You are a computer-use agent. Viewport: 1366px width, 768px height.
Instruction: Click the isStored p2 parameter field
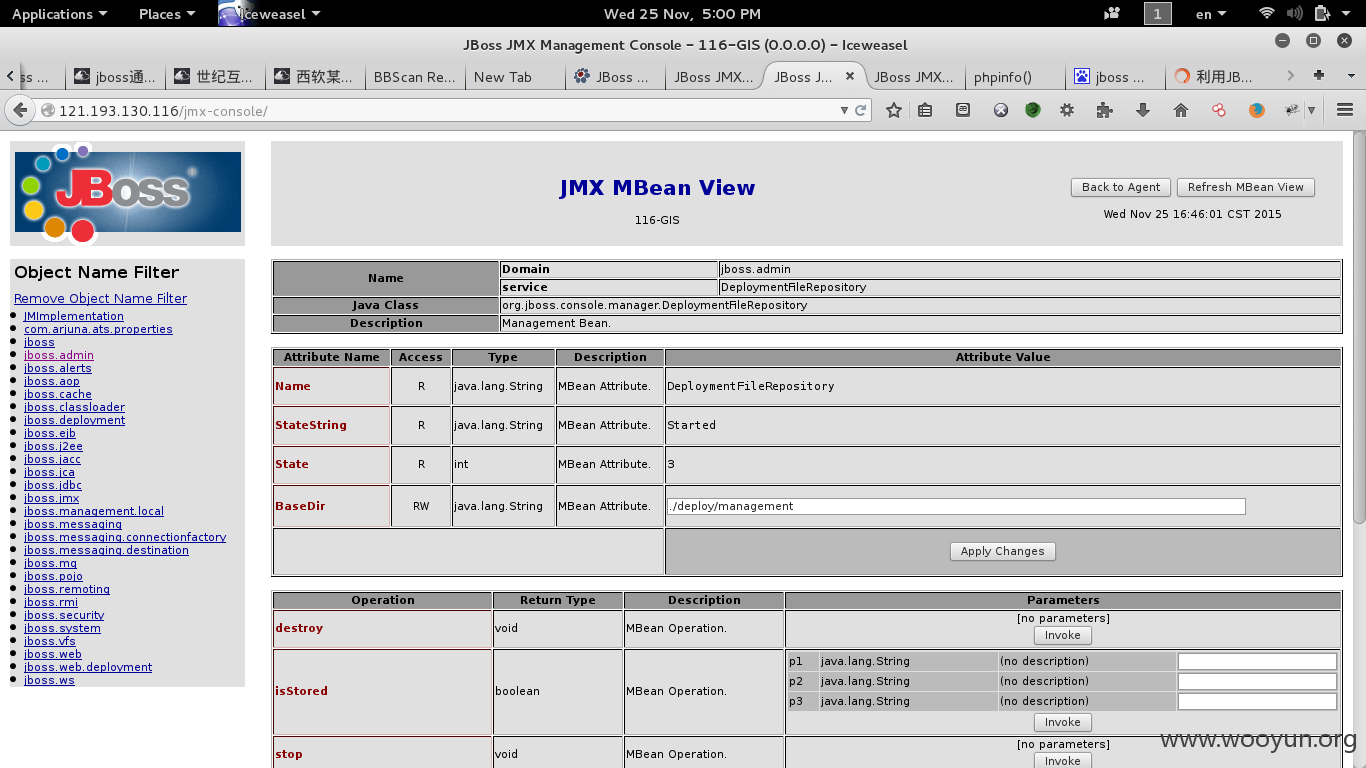(1257, 681)
